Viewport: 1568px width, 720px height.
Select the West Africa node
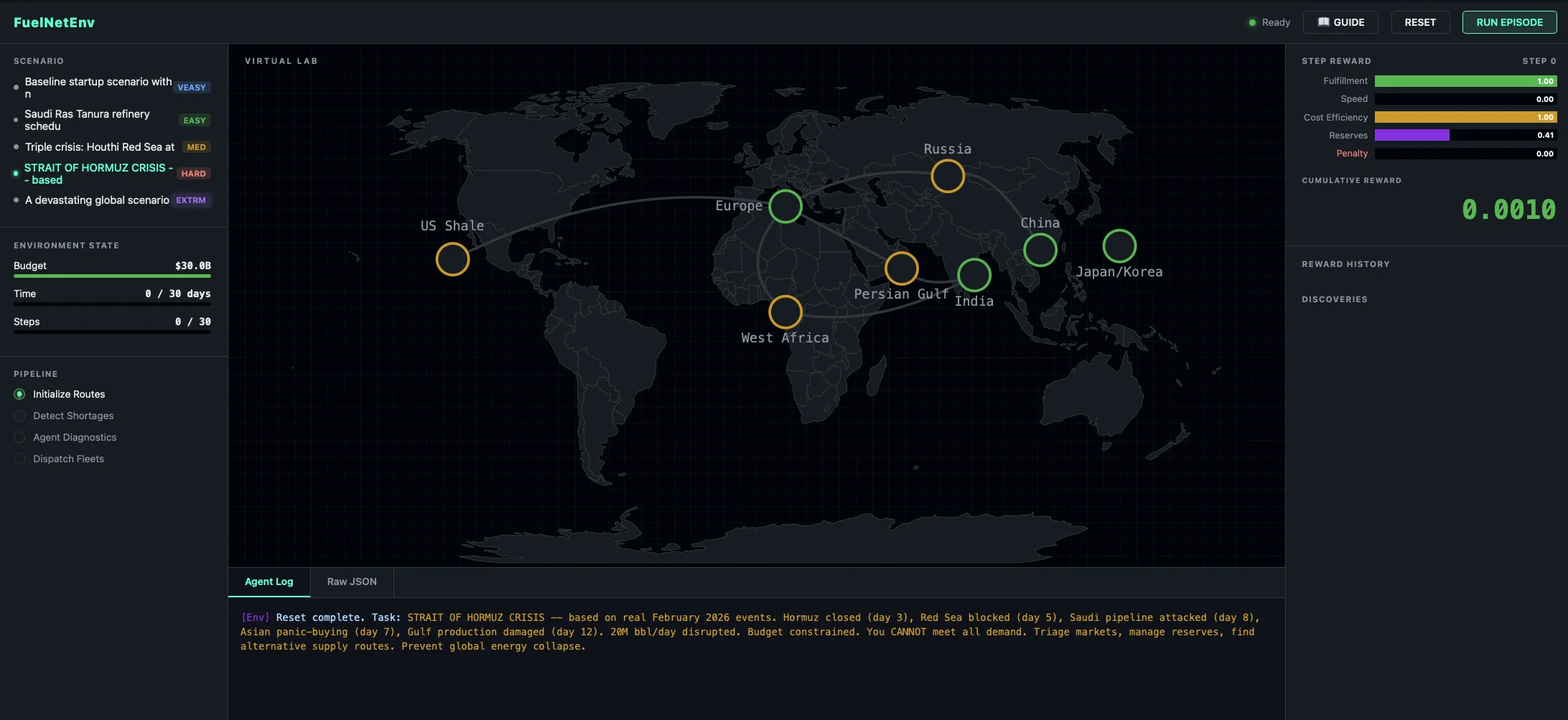[785, 312]
